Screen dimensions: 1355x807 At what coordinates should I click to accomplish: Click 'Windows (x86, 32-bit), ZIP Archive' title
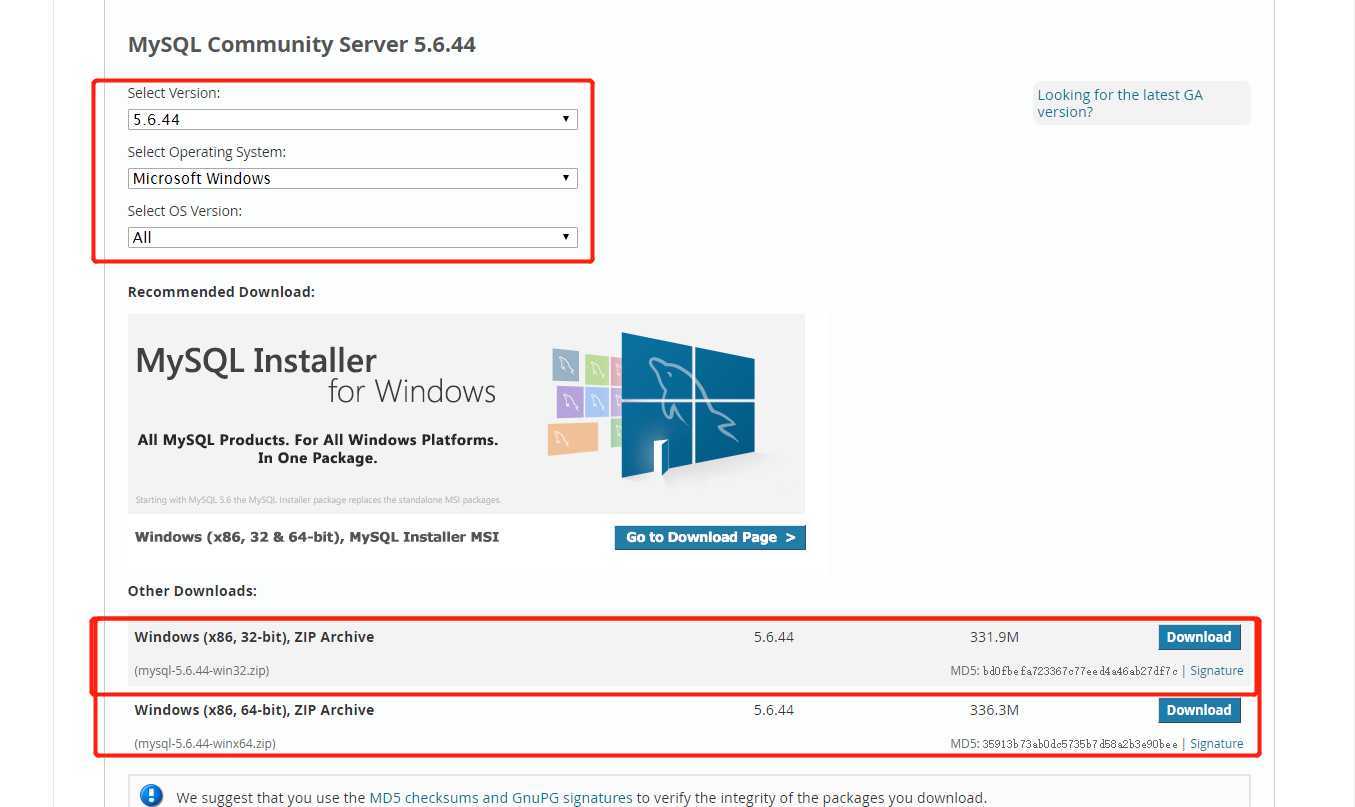(x=254, y=637)
